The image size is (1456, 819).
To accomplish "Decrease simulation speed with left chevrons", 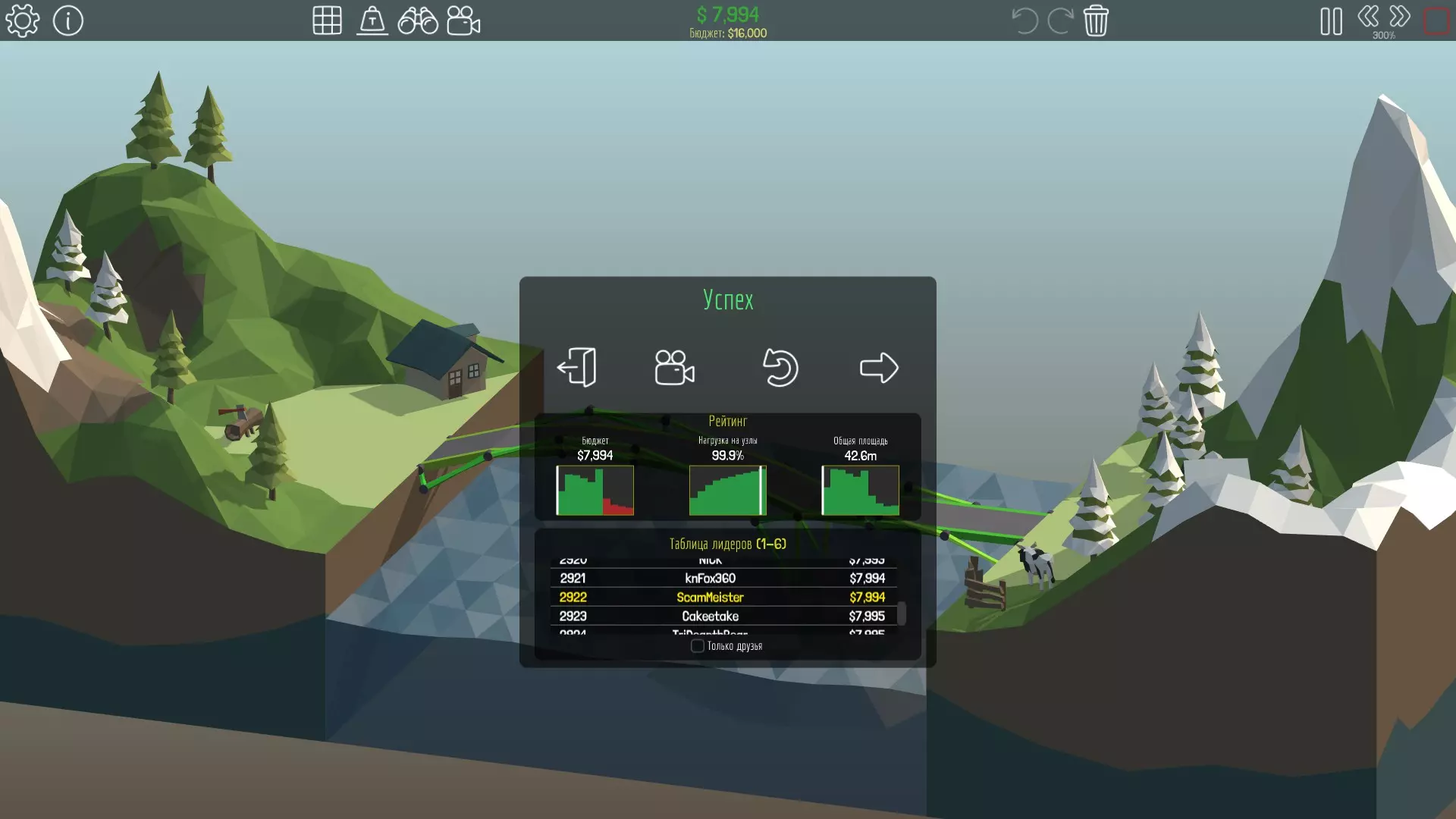I will coord(1368,17).
